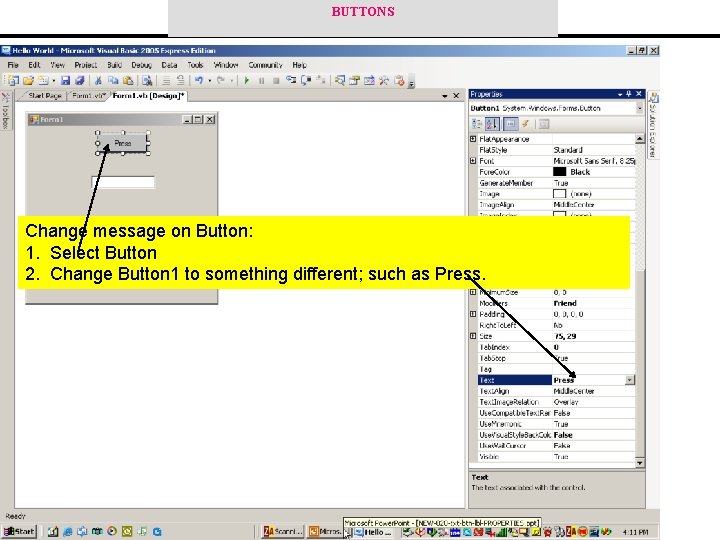Viewport: 720px width, 540px height.
Task: Expand the Font property node
Action: (473, 161)
